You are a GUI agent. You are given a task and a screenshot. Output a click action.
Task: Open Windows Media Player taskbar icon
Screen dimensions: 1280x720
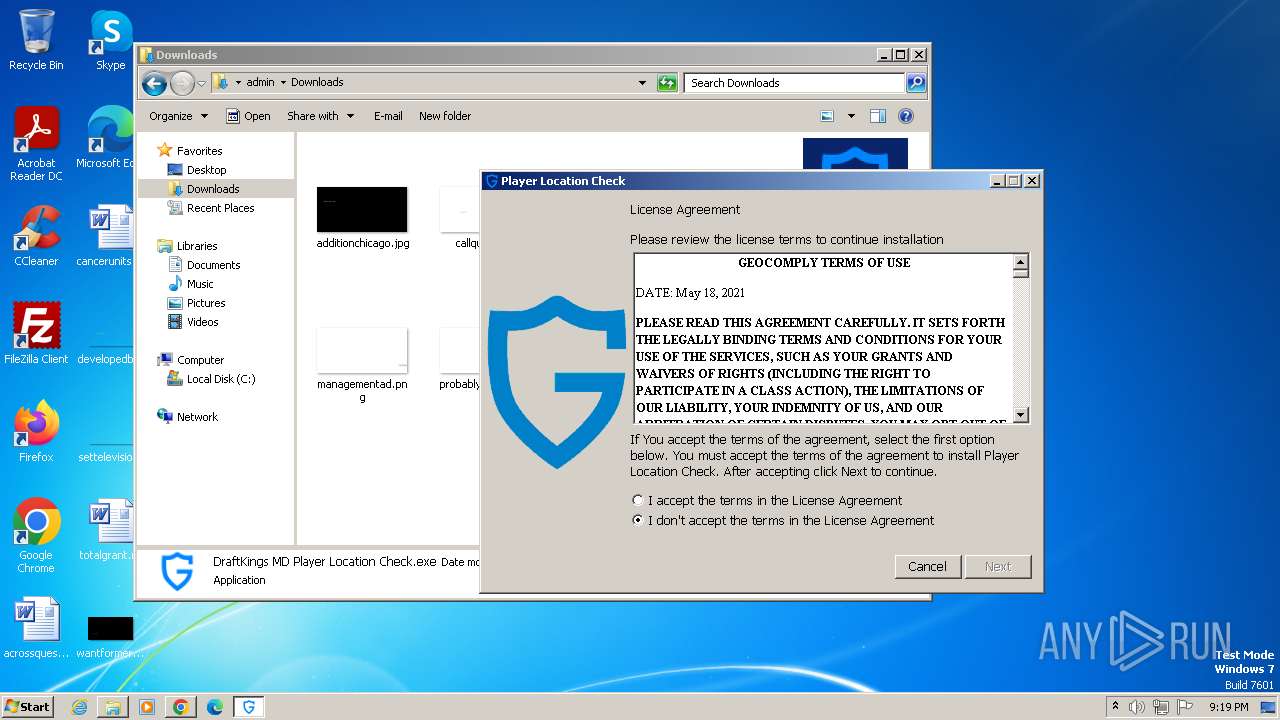(147, 707)
